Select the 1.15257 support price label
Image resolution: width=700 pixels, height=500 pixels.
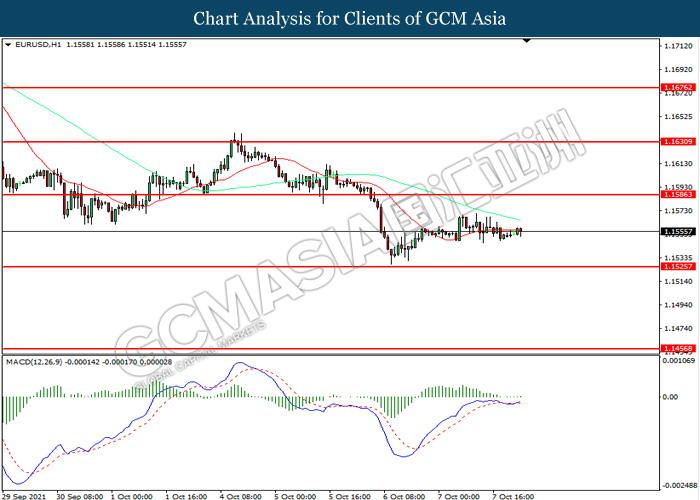coord(678,266)
